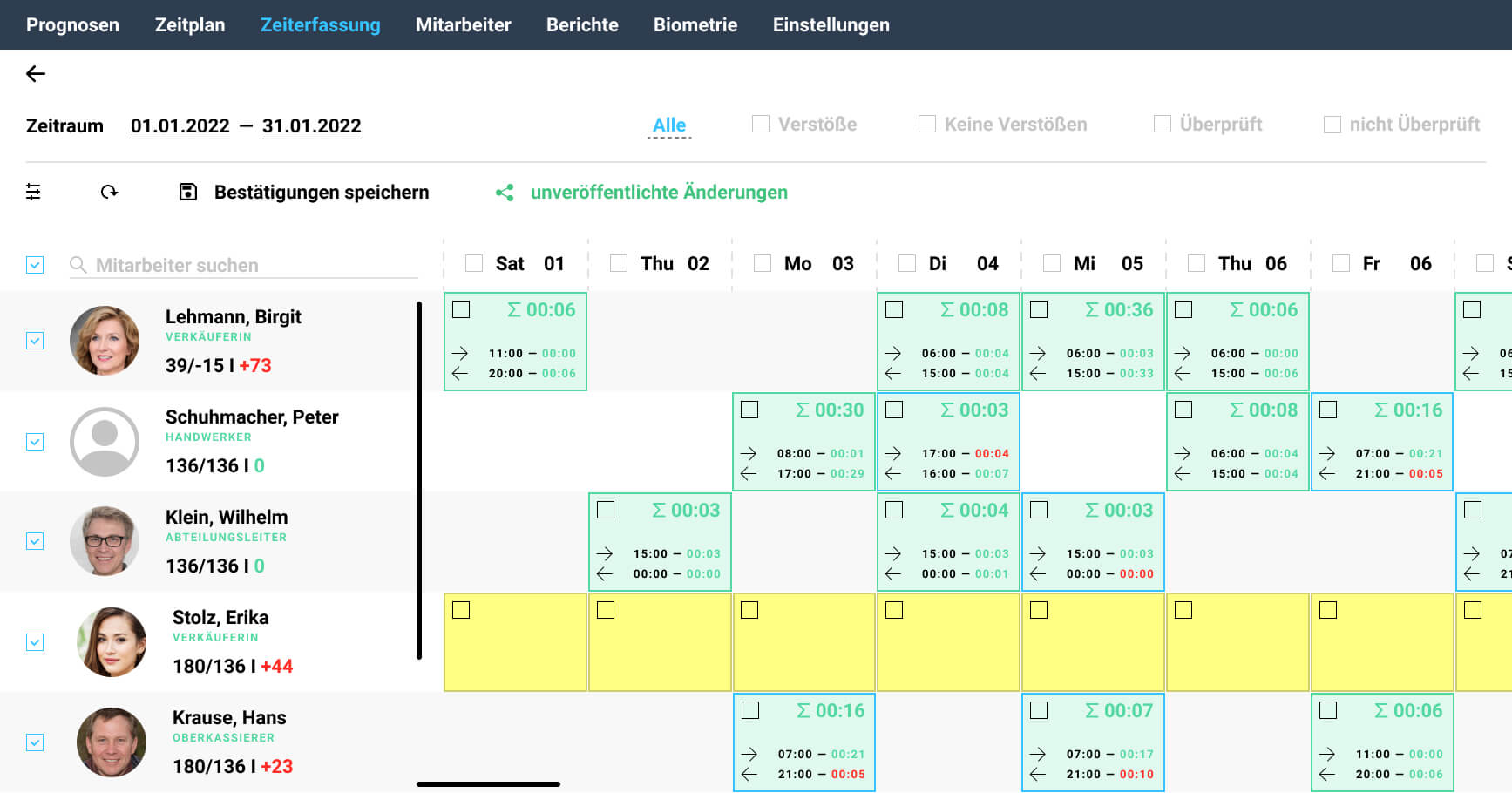The height and width of the screenshot is (793, 1512).
Task: Tick the Überprüft filter checkbox
Action: pos(1163,124)
